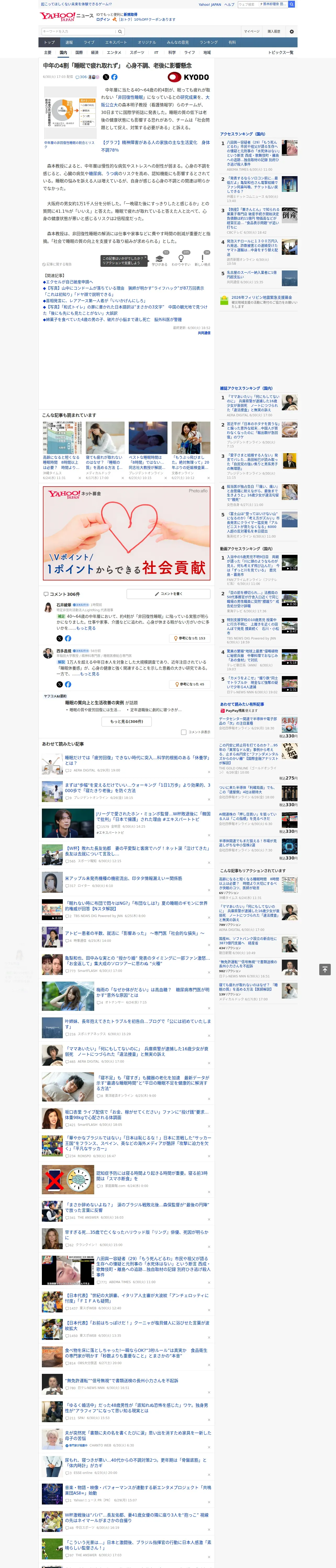Open マイページ link

pos(252,32)
